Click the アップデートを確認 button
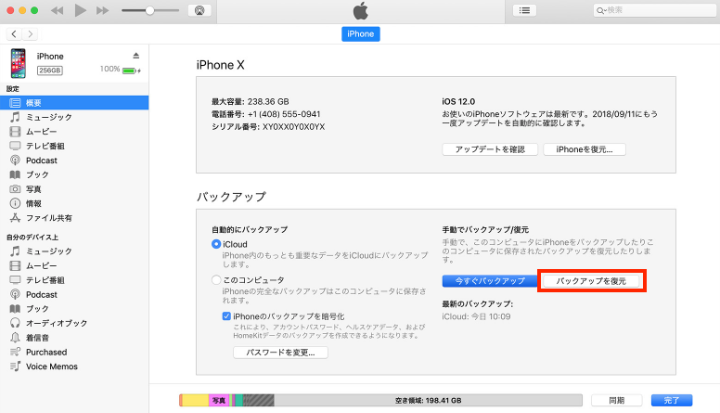720x413 pixels. (490, 149)
